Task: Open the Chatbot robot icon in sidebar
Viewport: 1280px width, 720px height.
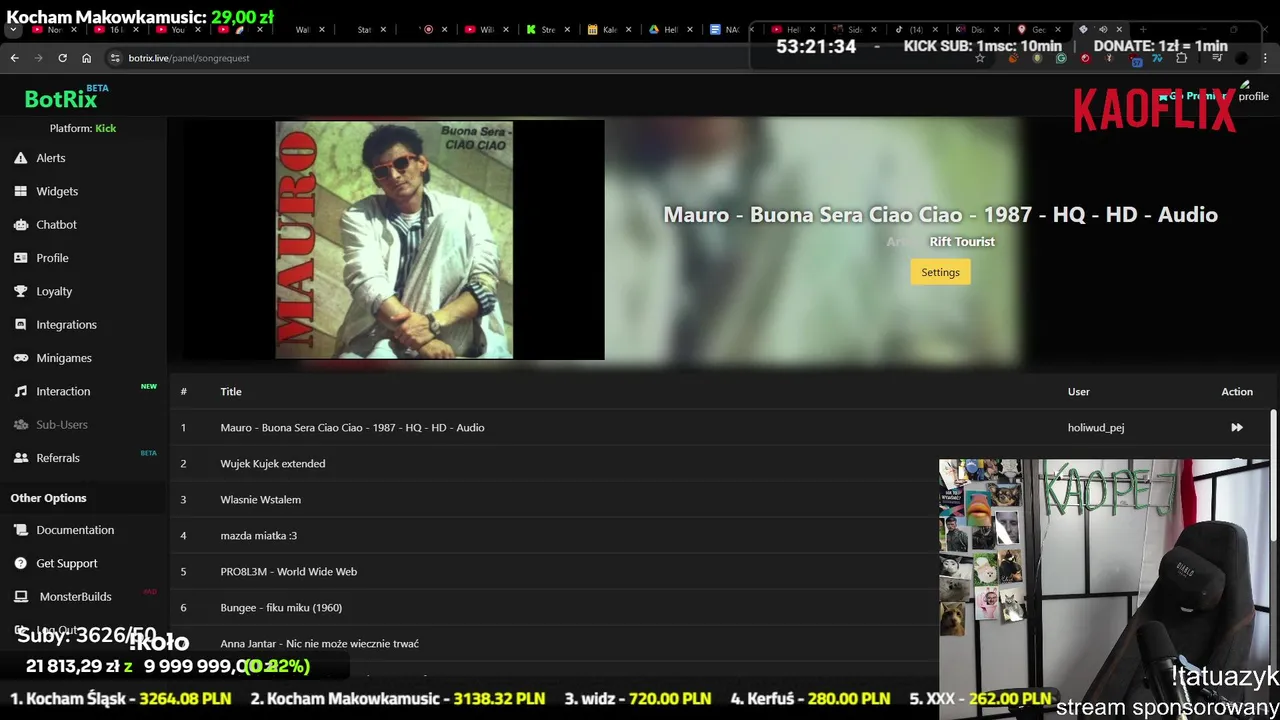Action: pos(20,225)
